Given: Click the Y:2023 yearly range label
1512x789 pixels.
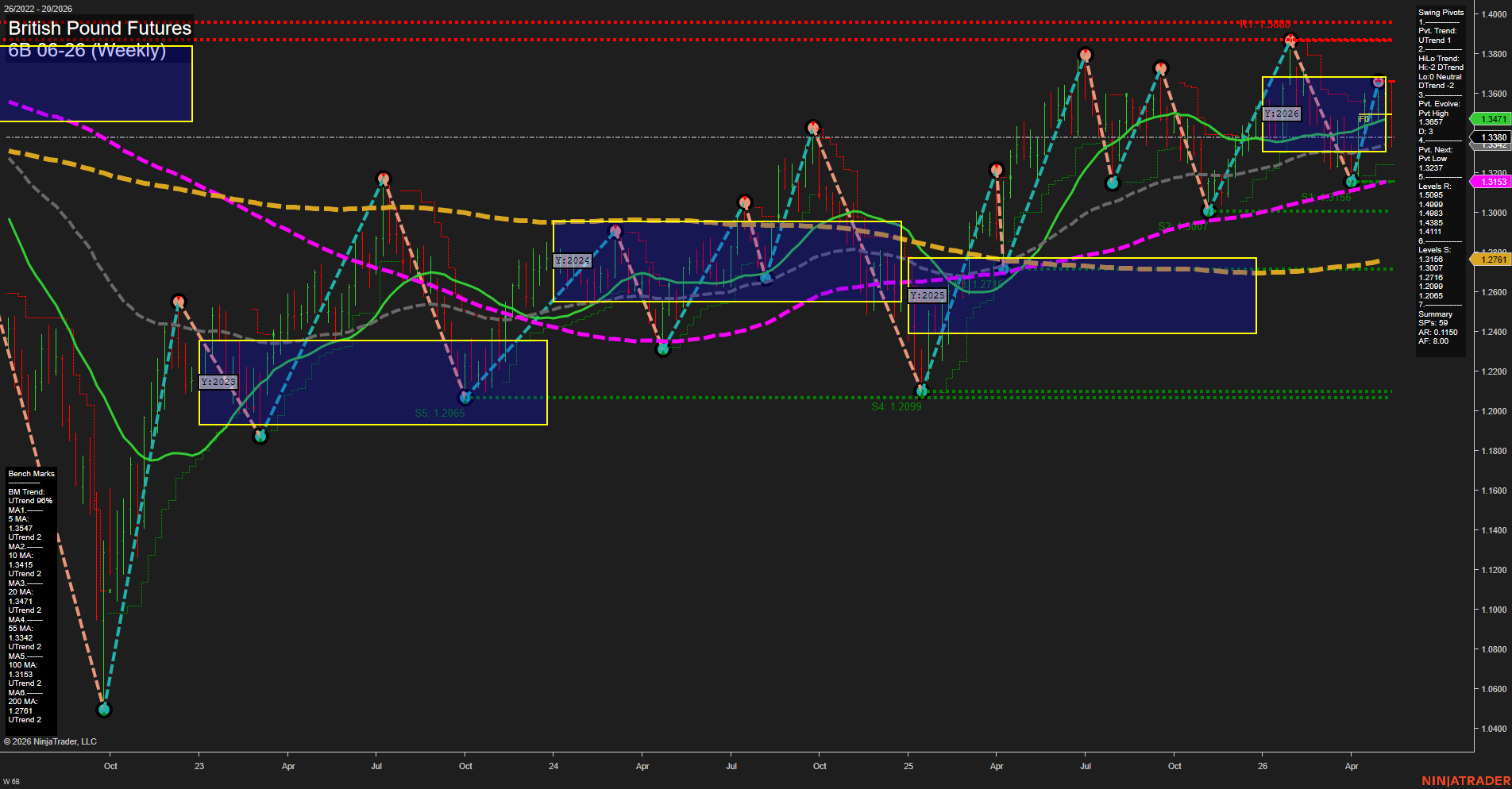Looking at the screenshot, I should (x=218, y=382).
